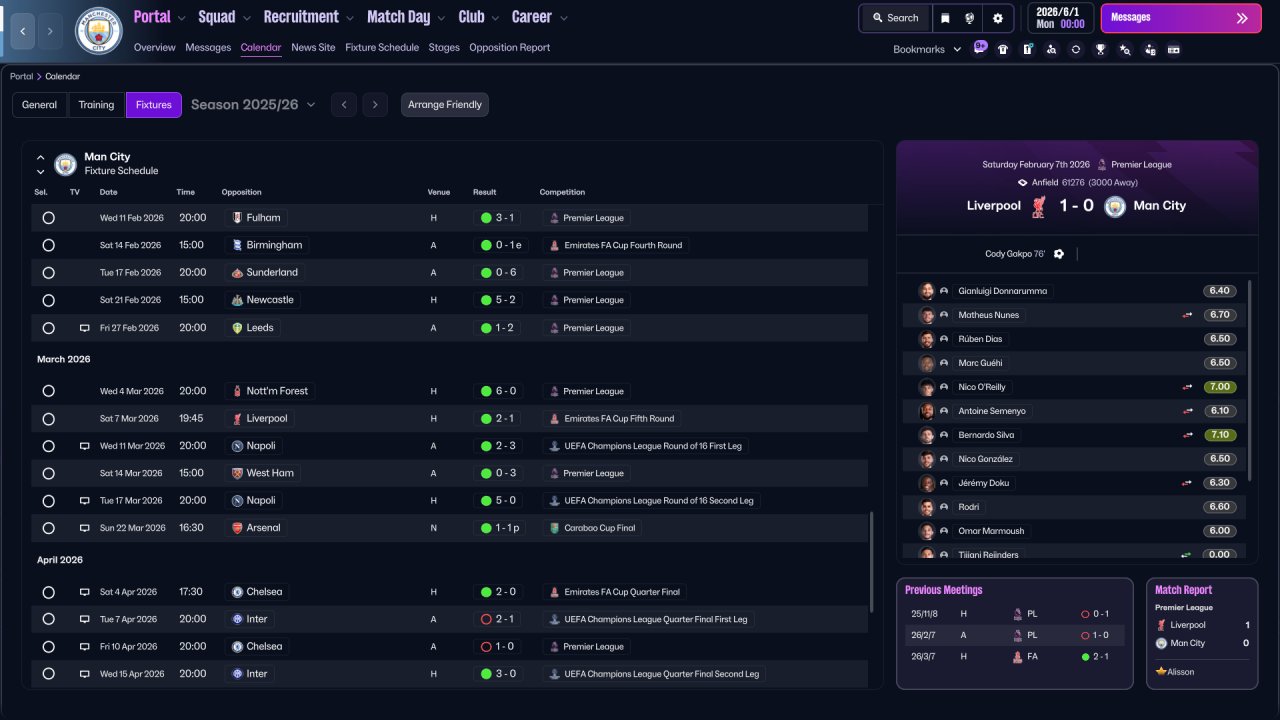Image resolution: width=1280 pixels, height=720 pixels.
Task: Switch to the Training tab
Action: [x=96, y=105]
